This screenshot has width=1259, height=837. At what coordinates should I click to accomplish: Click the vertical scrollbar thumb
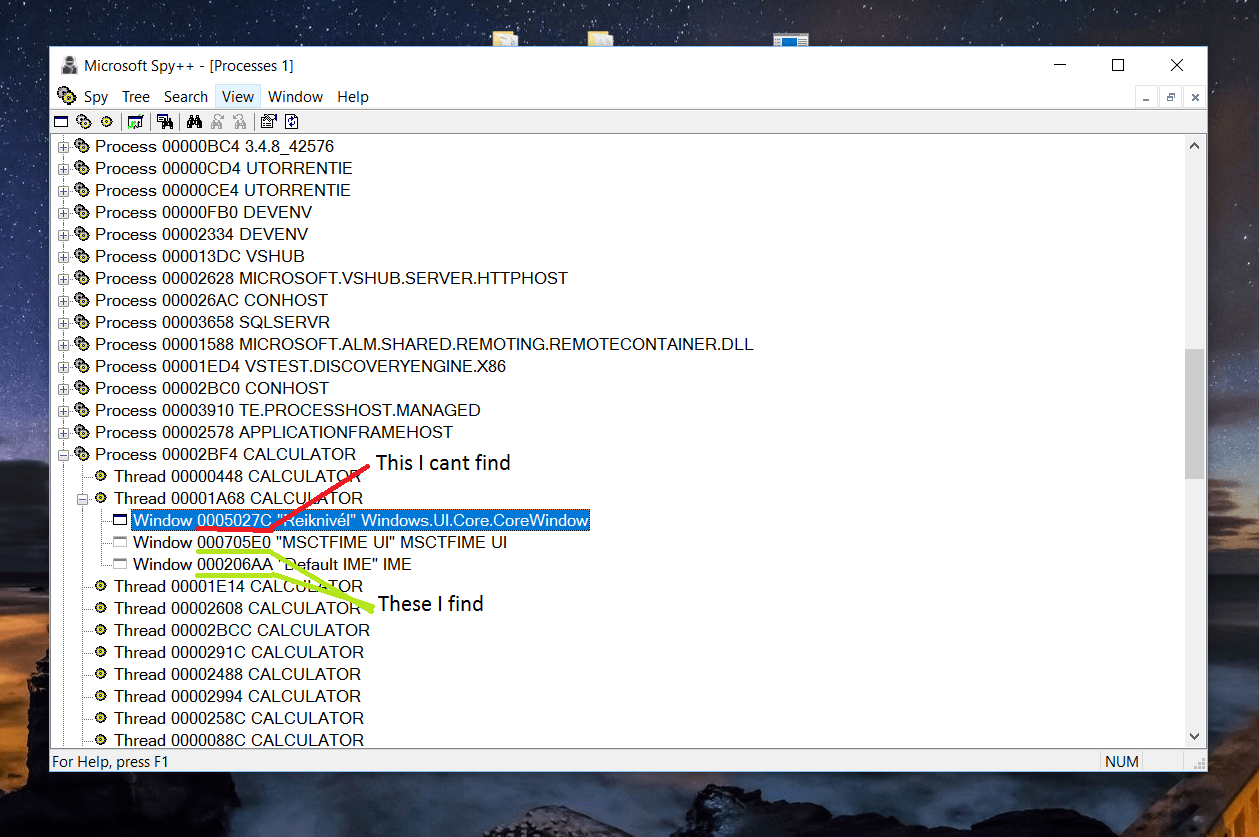click(x=1194, y=413)
